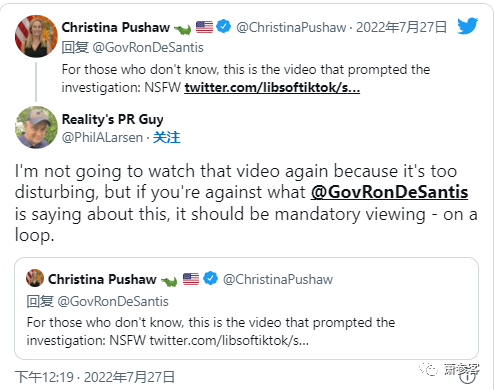The height and width of the screenshot is (390, 495).
Task: Click the 2022年7月27日 date in header
Action: [x=401, y=27]
